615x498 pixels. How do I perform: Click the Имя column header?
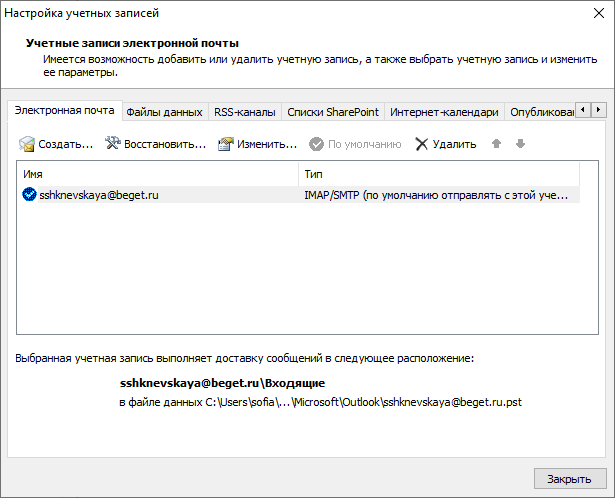157,174
